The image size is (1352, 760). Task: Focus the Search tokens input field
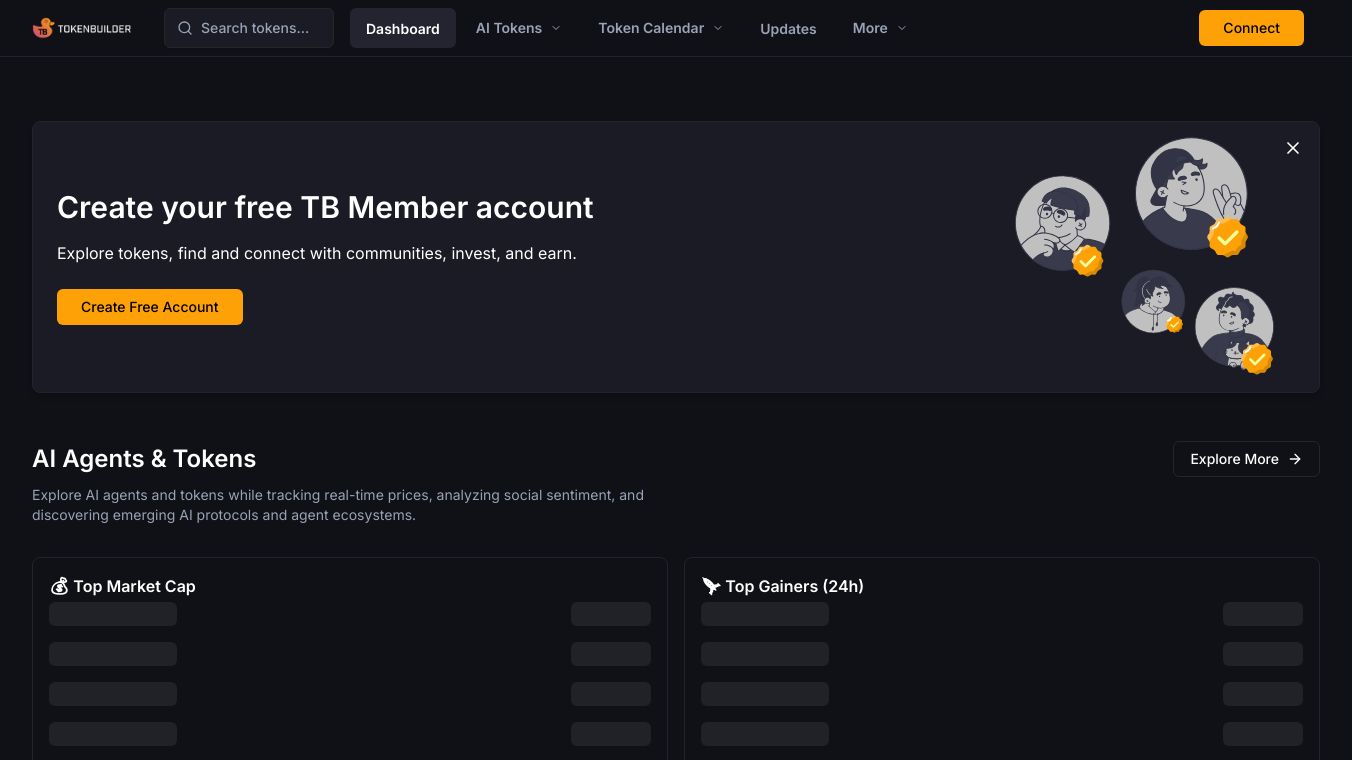tap(260, 28)
